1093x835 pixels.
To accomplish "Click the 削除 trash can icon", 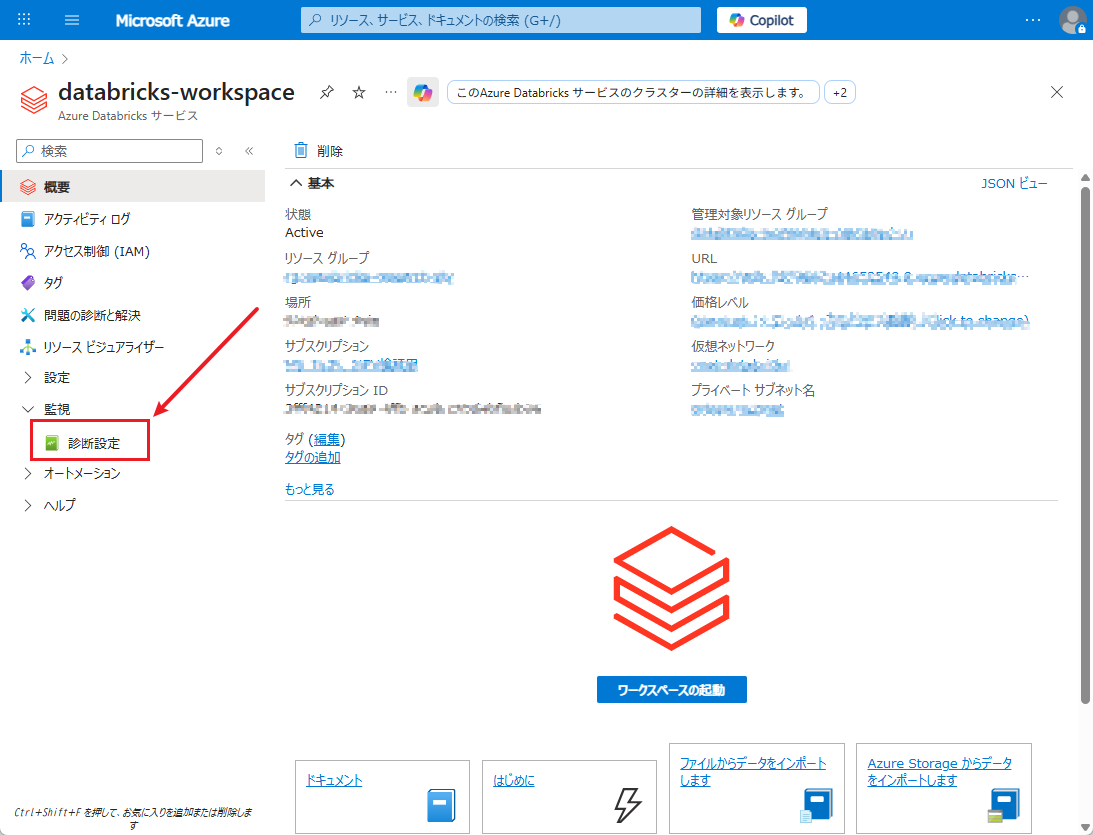I will coord(300,151).
